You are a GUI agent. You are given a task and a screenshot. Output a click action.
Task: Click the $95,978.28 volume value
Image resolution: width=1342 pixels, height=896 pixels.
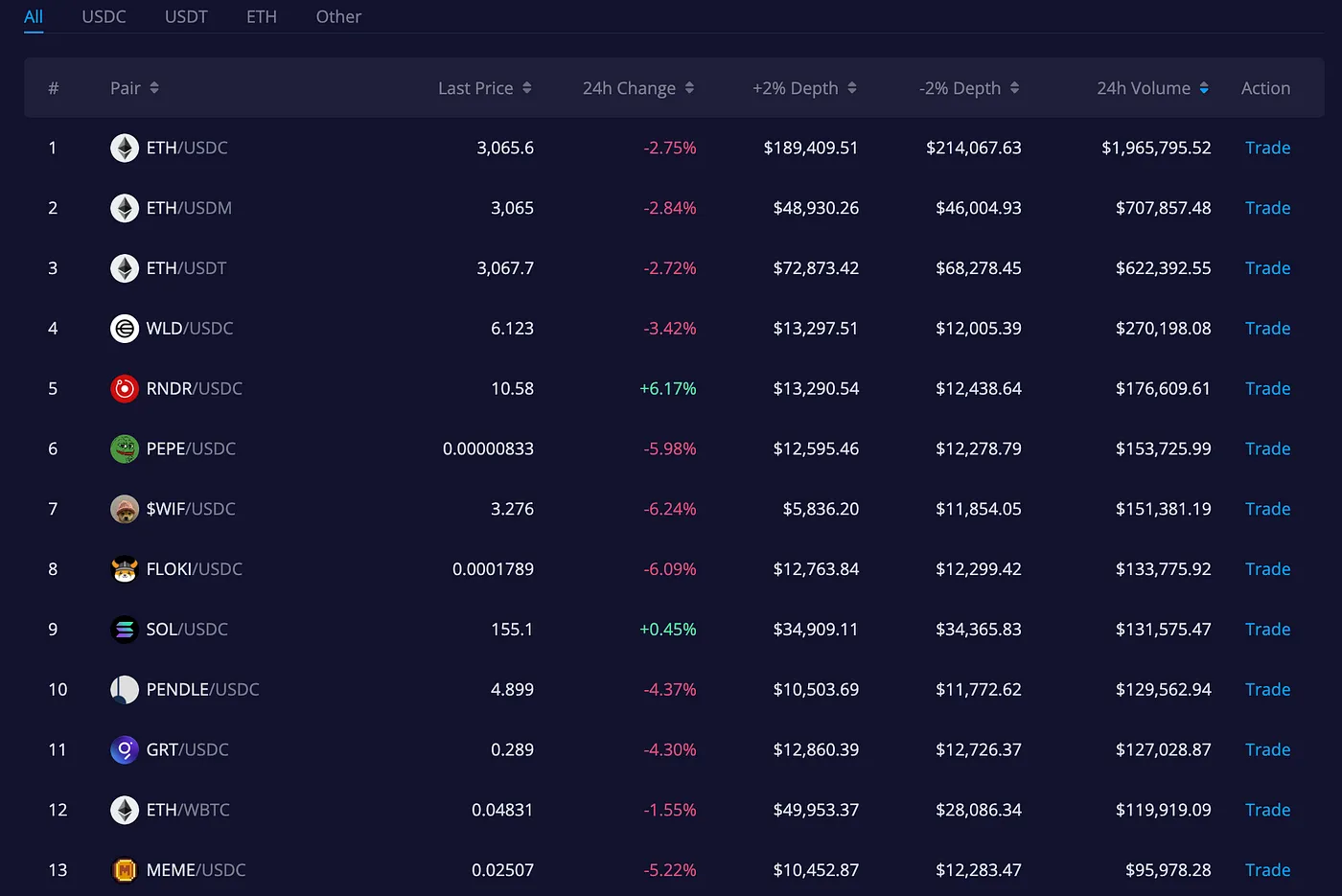(1168, 870)
